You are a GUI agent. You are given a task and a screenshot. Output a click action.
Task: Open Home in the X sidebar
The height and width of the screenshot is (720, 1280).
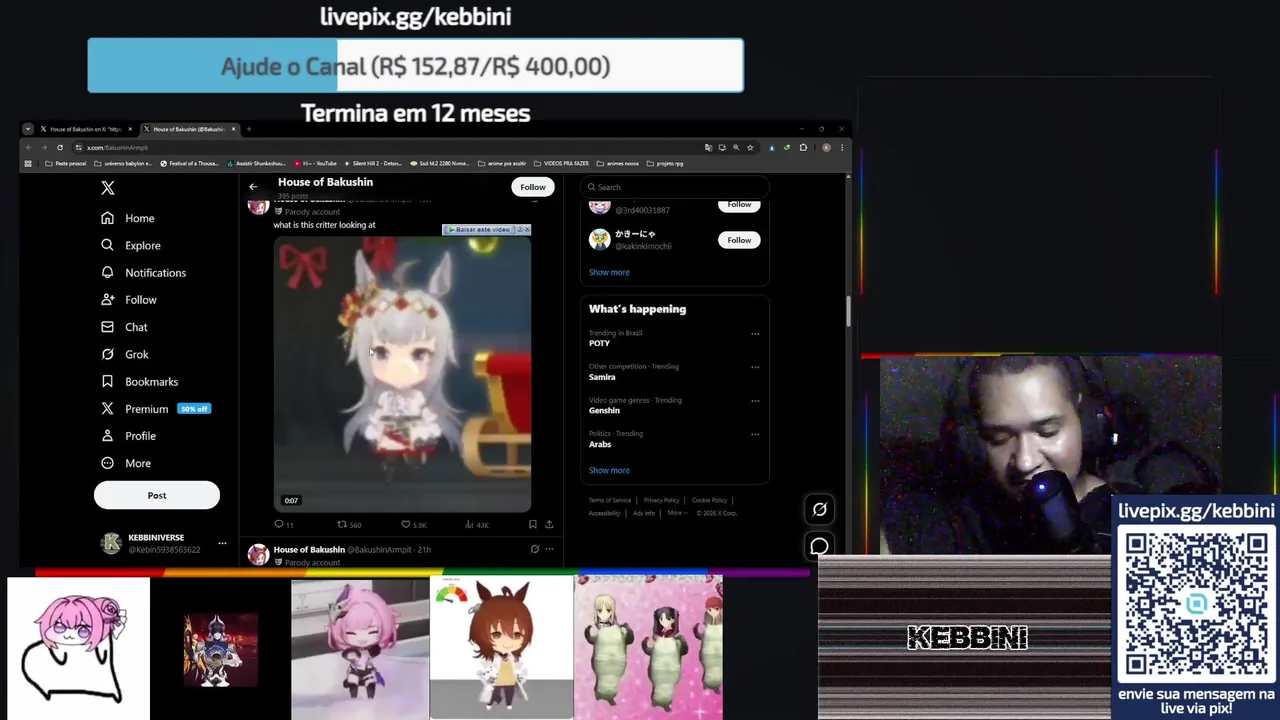click(x=128, y=218)
